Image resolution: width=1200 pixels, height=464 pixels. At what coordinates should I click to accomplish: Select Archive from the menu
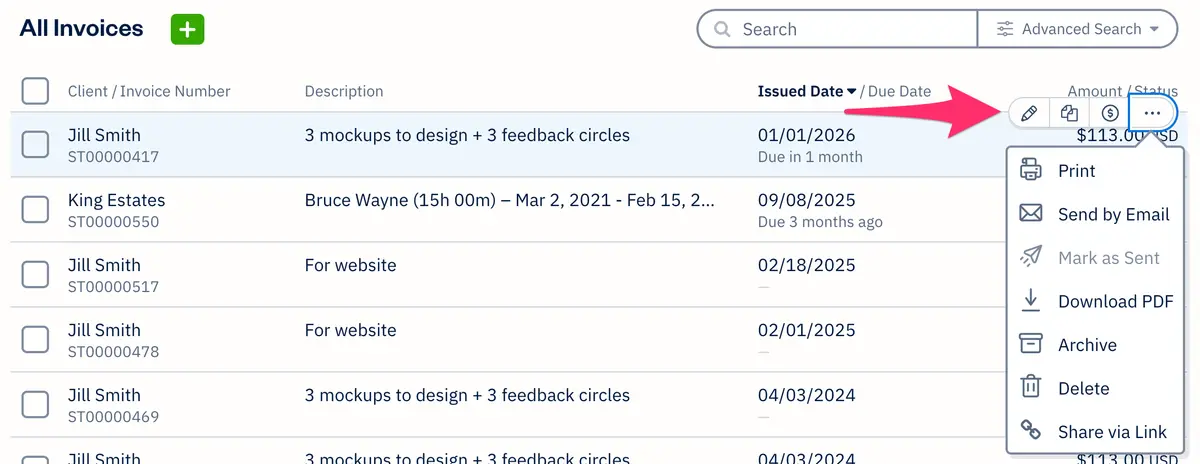tap(1096, 344)
